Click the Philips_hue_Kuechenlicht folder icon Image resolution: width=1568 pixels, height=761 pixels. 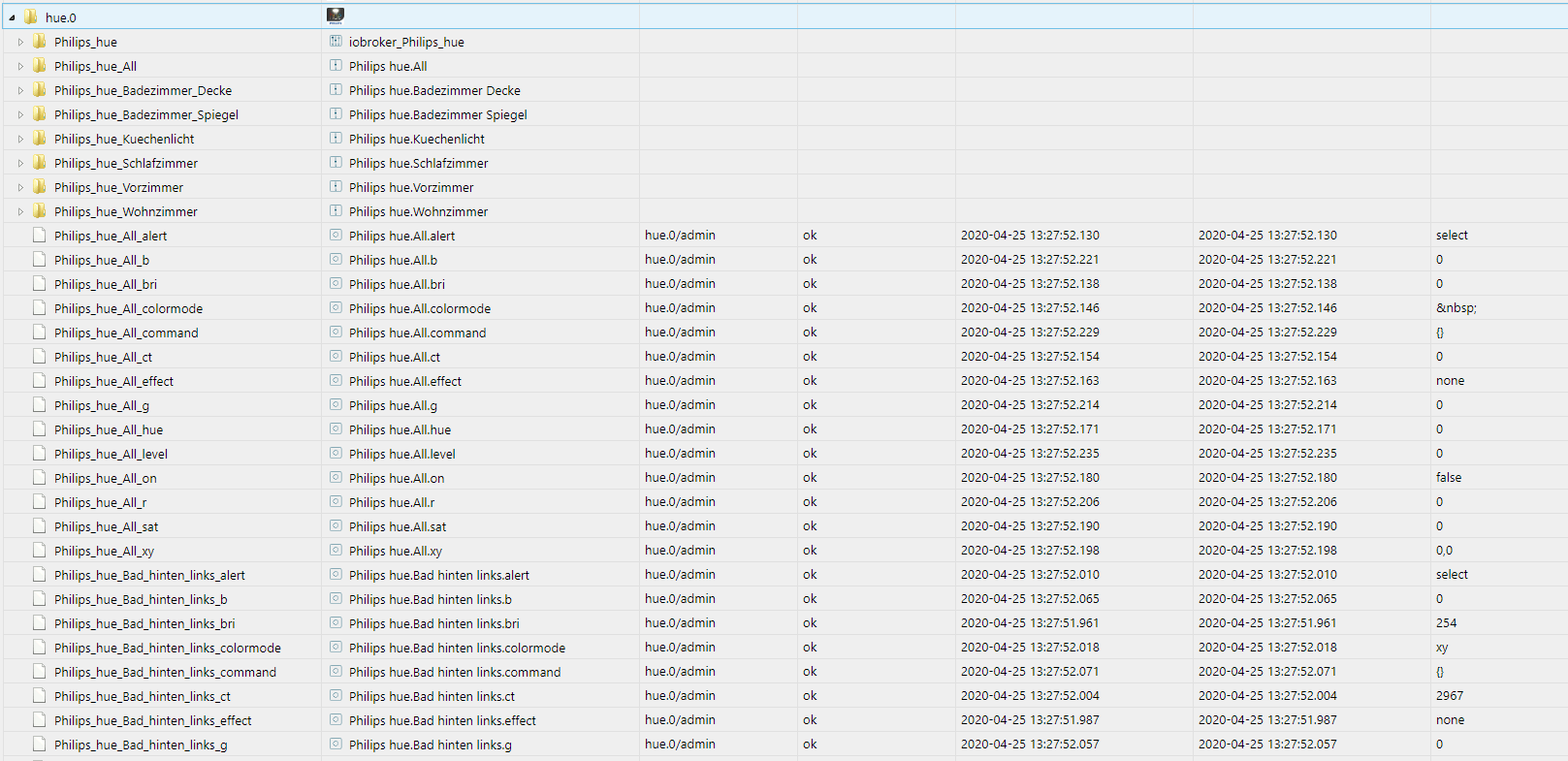40,138
